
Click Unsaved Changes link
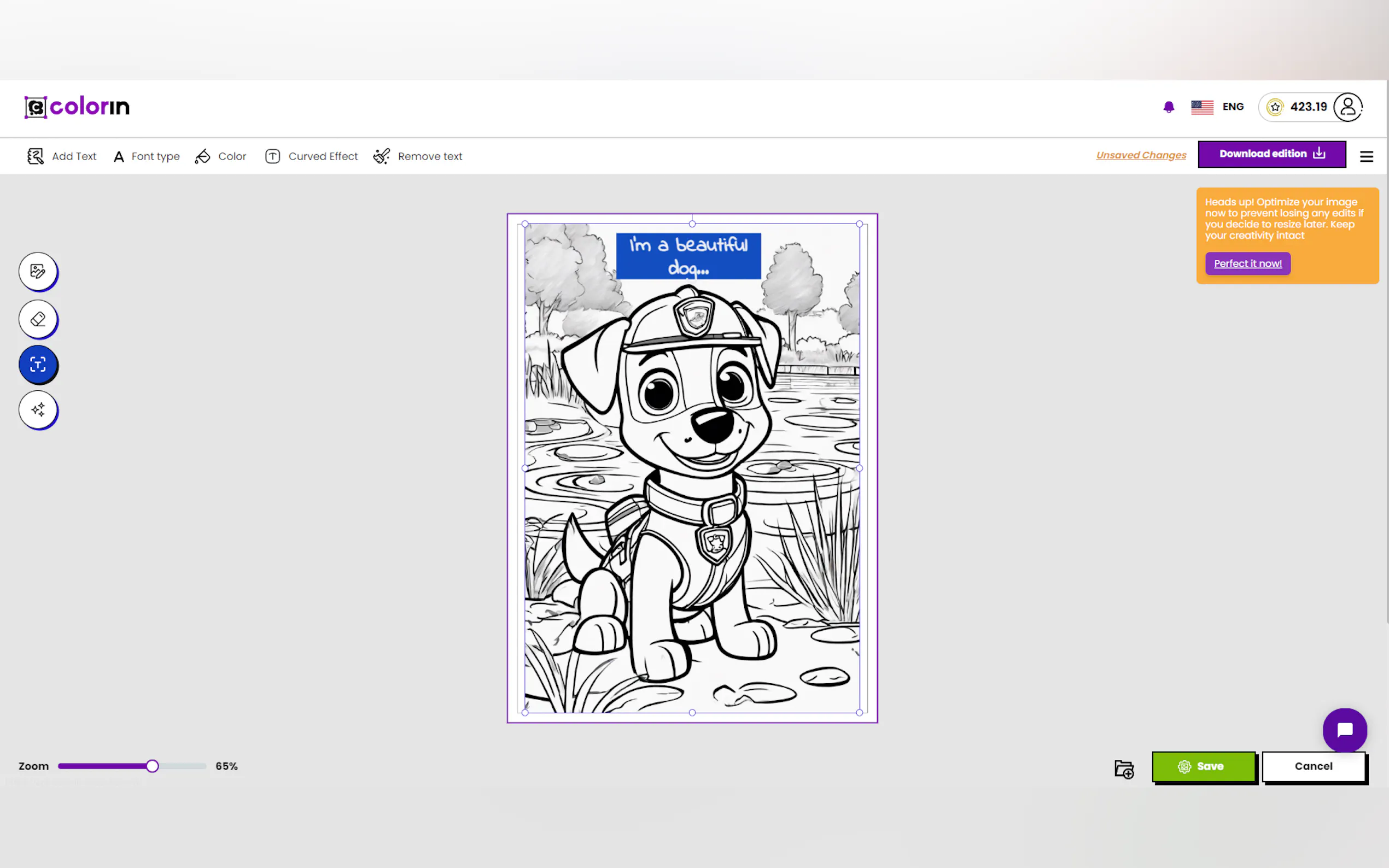point(1141,155)
